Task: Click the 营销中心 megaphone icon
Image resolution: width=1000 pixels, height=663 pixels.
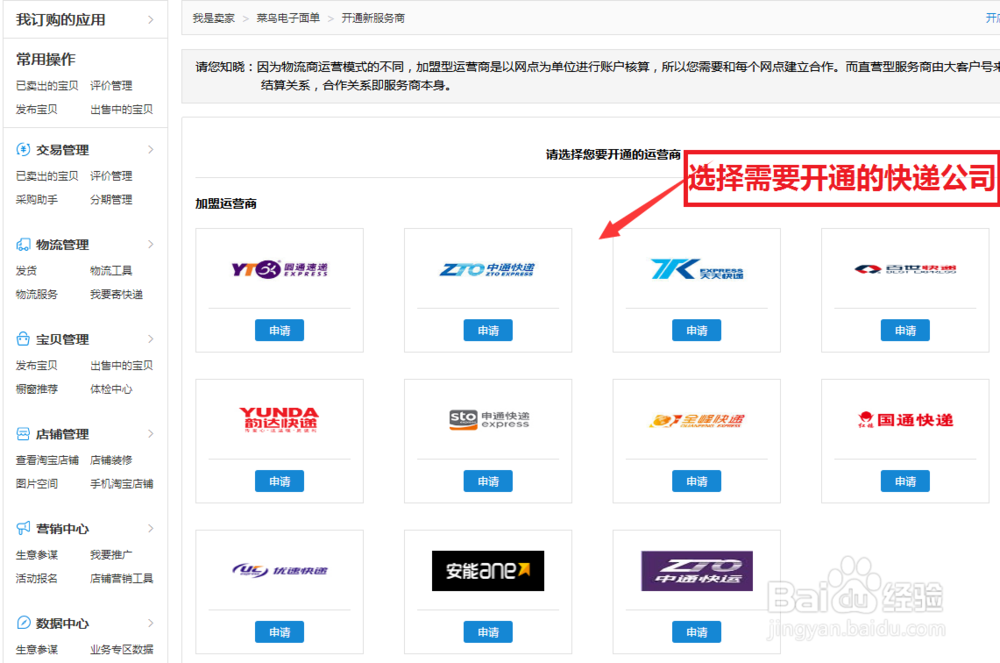Action: (23, 528)
